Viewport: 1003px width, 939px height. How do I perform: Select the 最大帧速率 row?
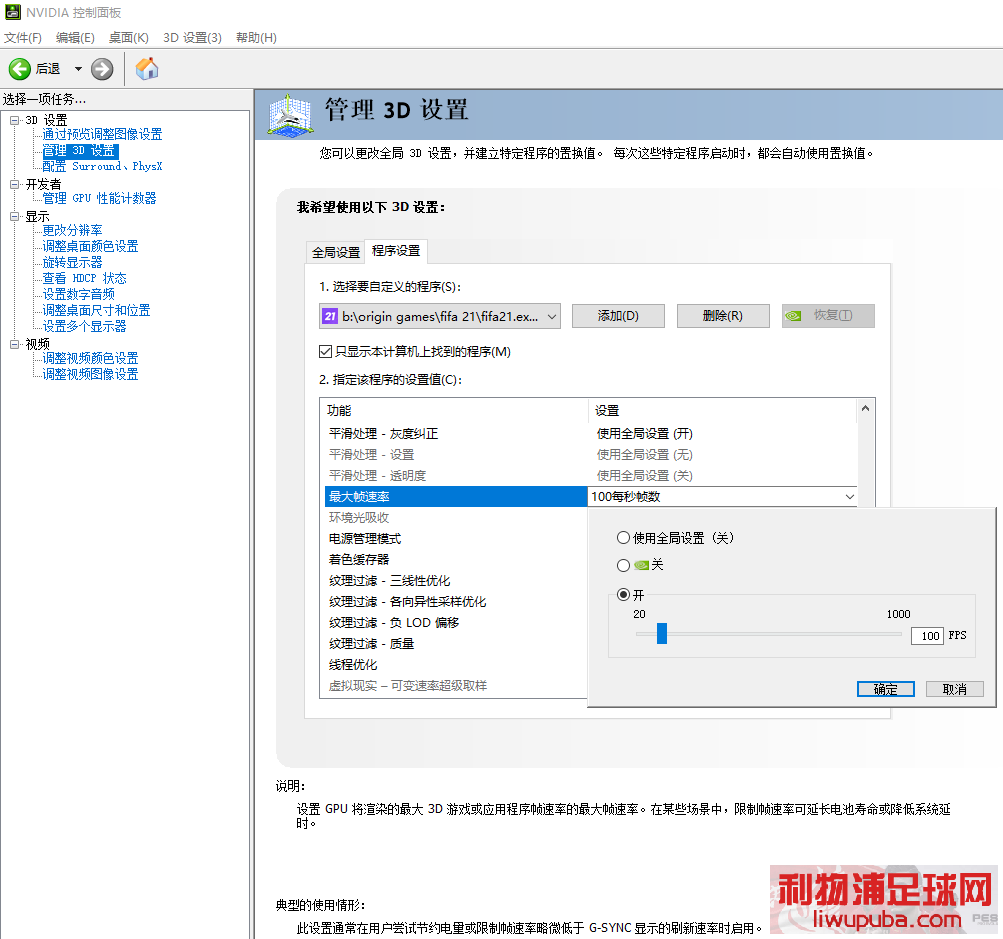[456, 497]
